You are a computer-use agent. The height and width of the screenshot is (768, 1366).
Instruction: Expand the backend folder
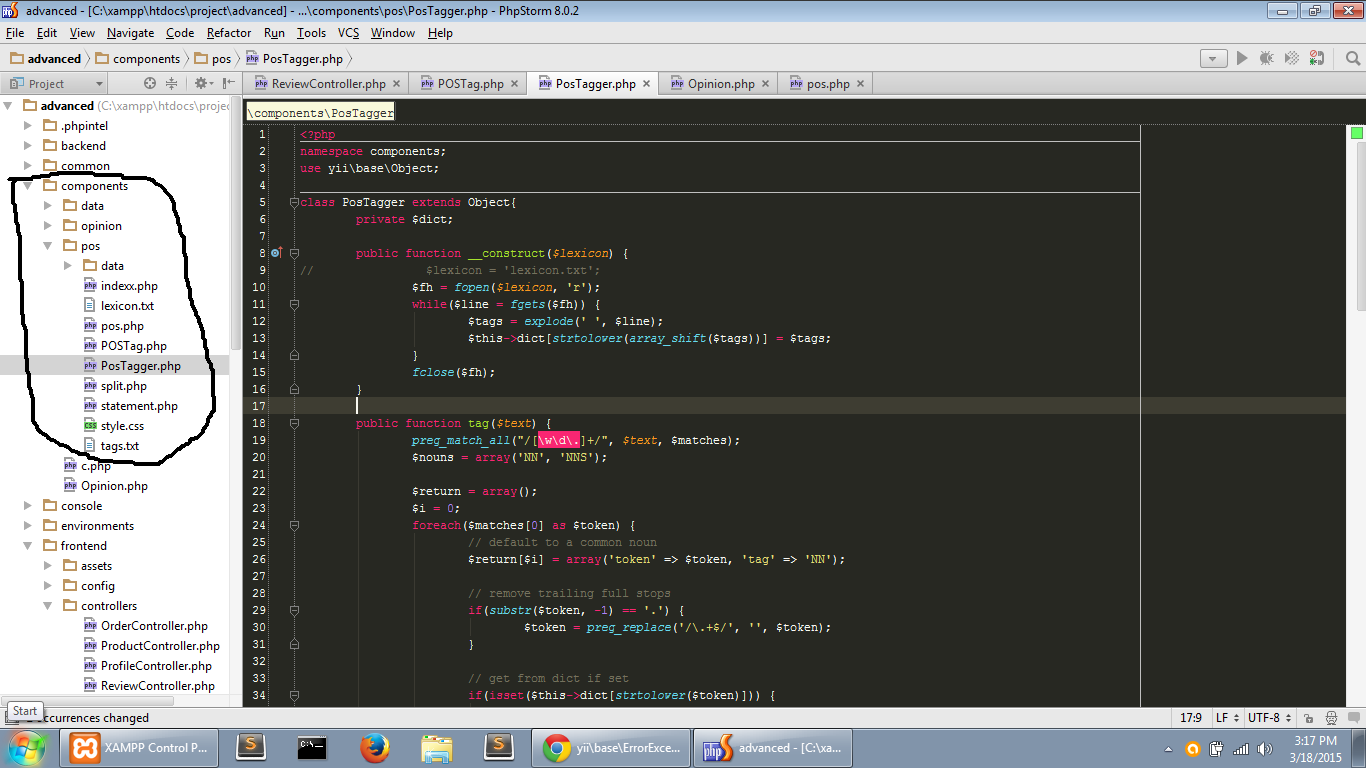click(28, 146)
